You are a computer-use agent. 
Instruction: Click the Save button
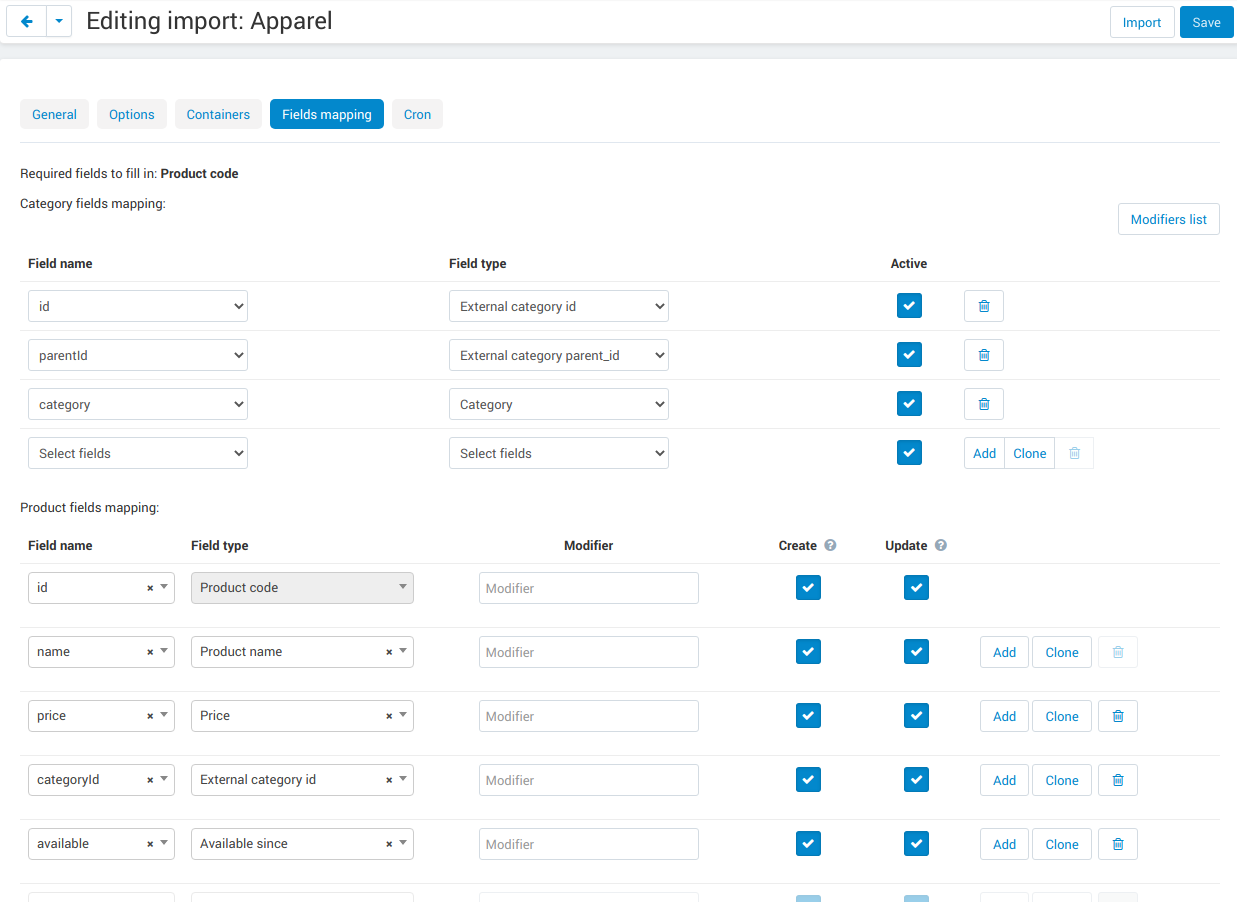click(x=1207, y=22)
